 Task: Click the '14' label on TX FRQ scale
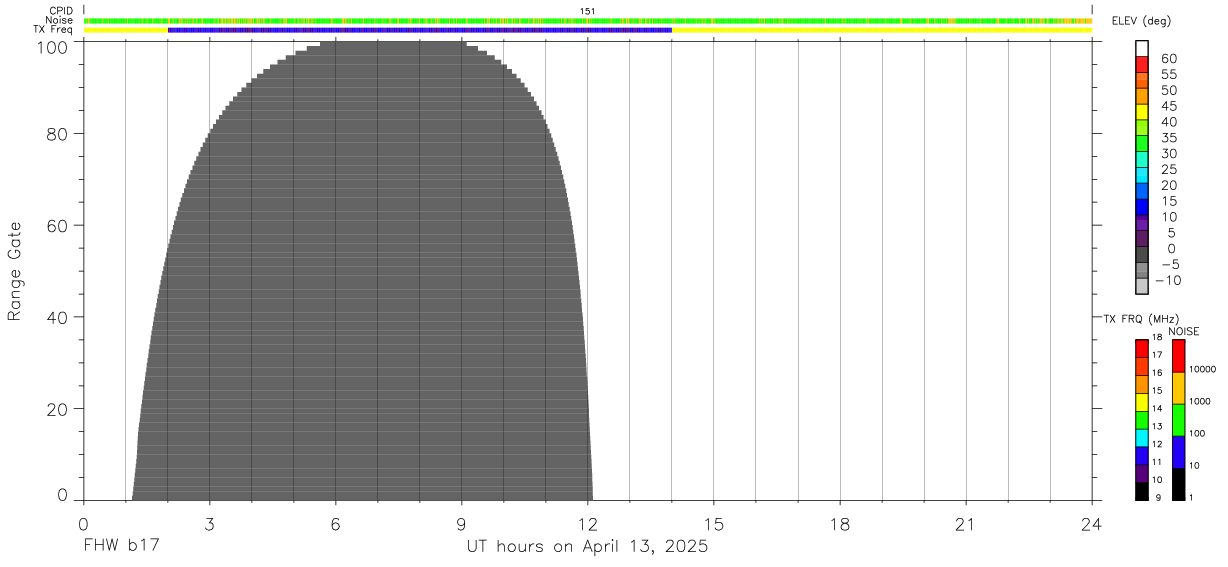click(x=1157, y=408)
